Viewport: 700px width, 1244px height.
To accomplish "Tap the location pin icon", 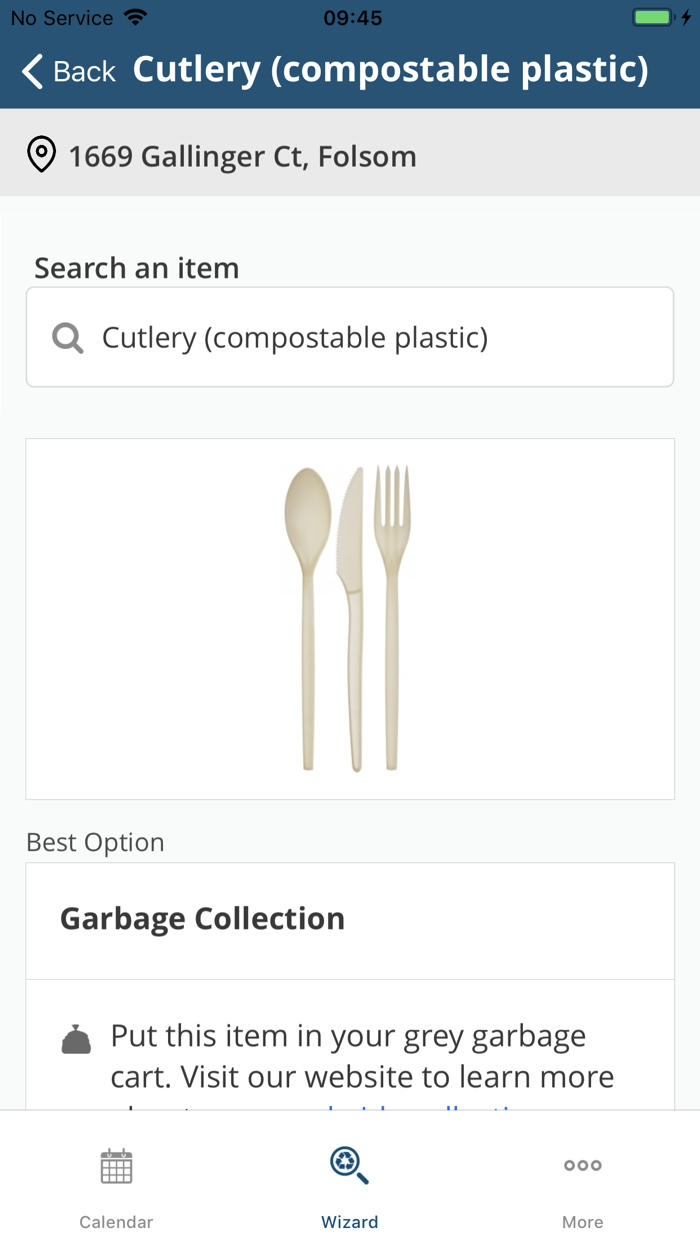I will 41,155.
